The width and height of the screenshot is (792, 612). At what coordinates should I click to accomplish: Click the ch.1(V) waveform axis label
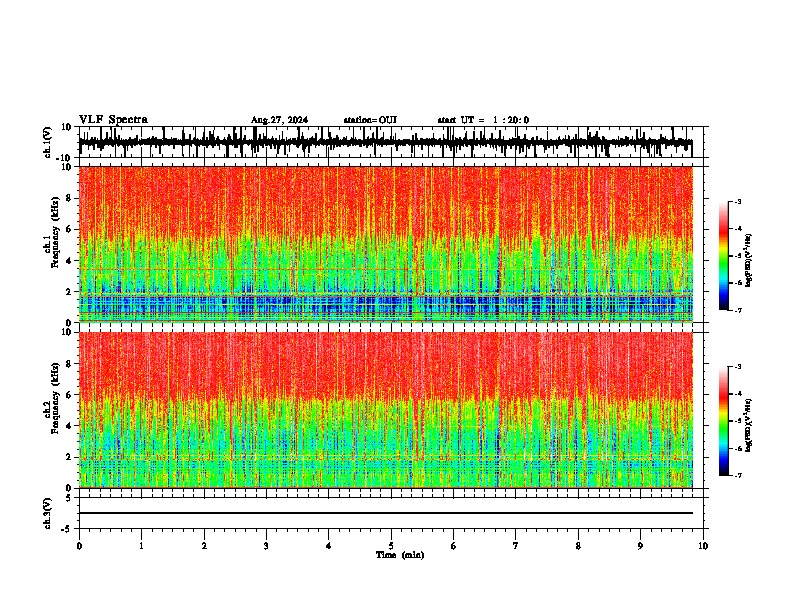[48, 143]
